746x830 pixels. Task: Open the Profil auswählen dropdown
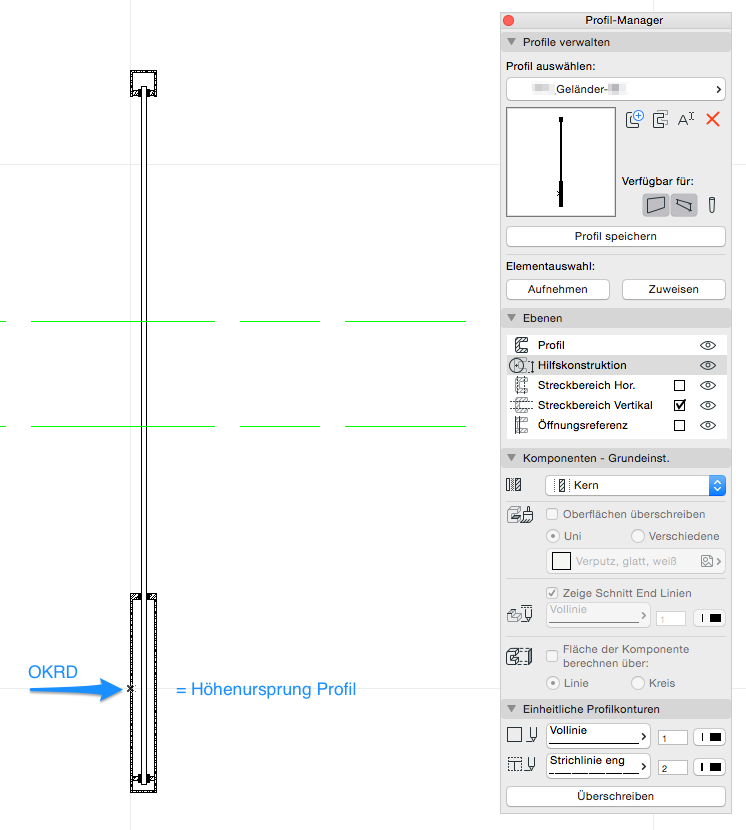[x=615, y=90]
